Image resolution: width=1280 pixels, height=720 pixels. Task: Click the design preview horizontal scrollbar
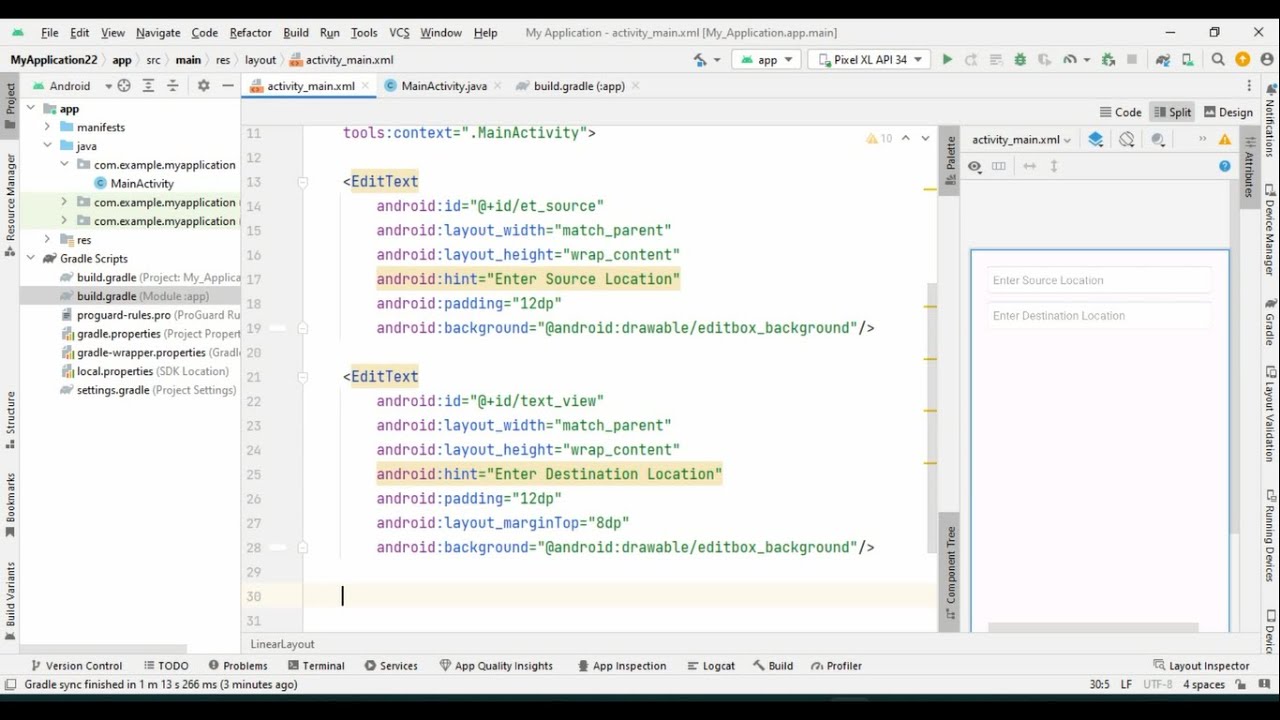[1093, 627]
